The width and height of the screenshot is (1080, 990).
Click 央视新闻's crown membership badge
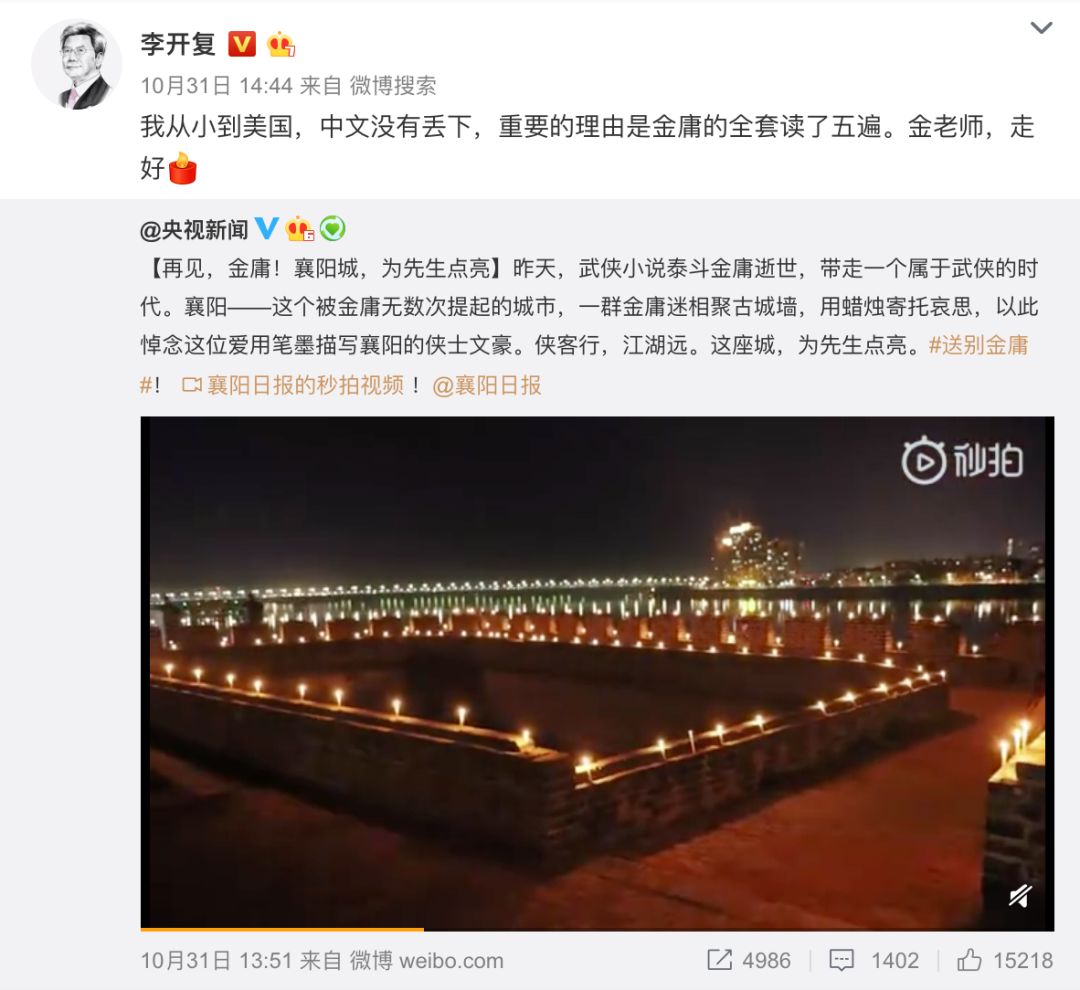click(300, 229)
